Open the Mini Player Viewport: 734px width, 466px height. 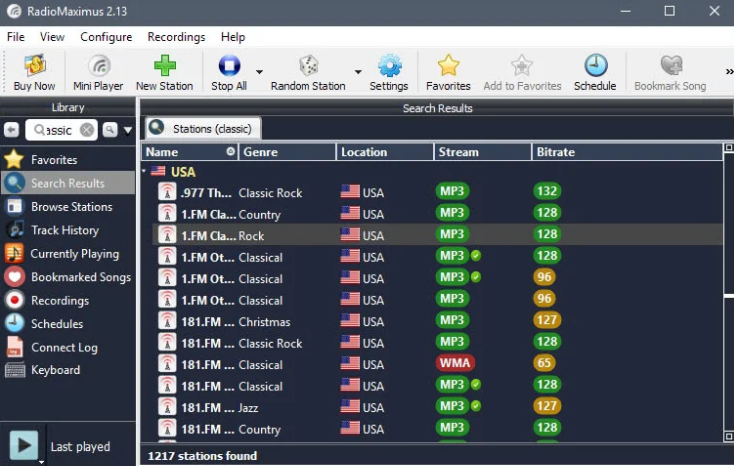pos(98,72)
